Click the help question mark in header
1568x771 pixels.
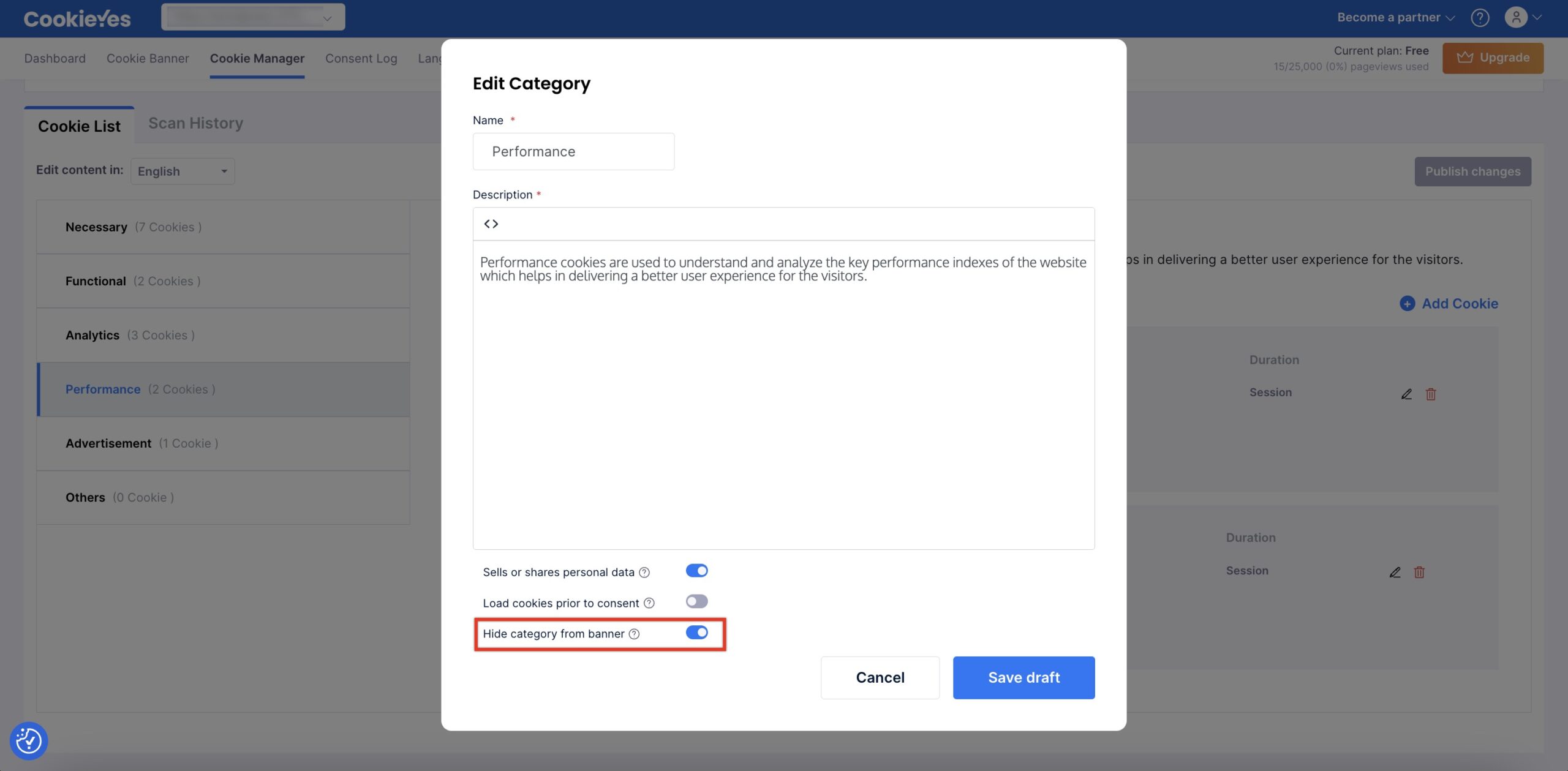tap(1480, 17)
